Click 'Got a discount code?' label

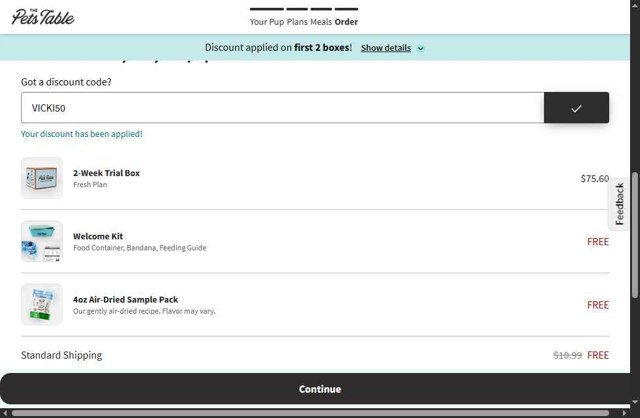pos(66,82)
